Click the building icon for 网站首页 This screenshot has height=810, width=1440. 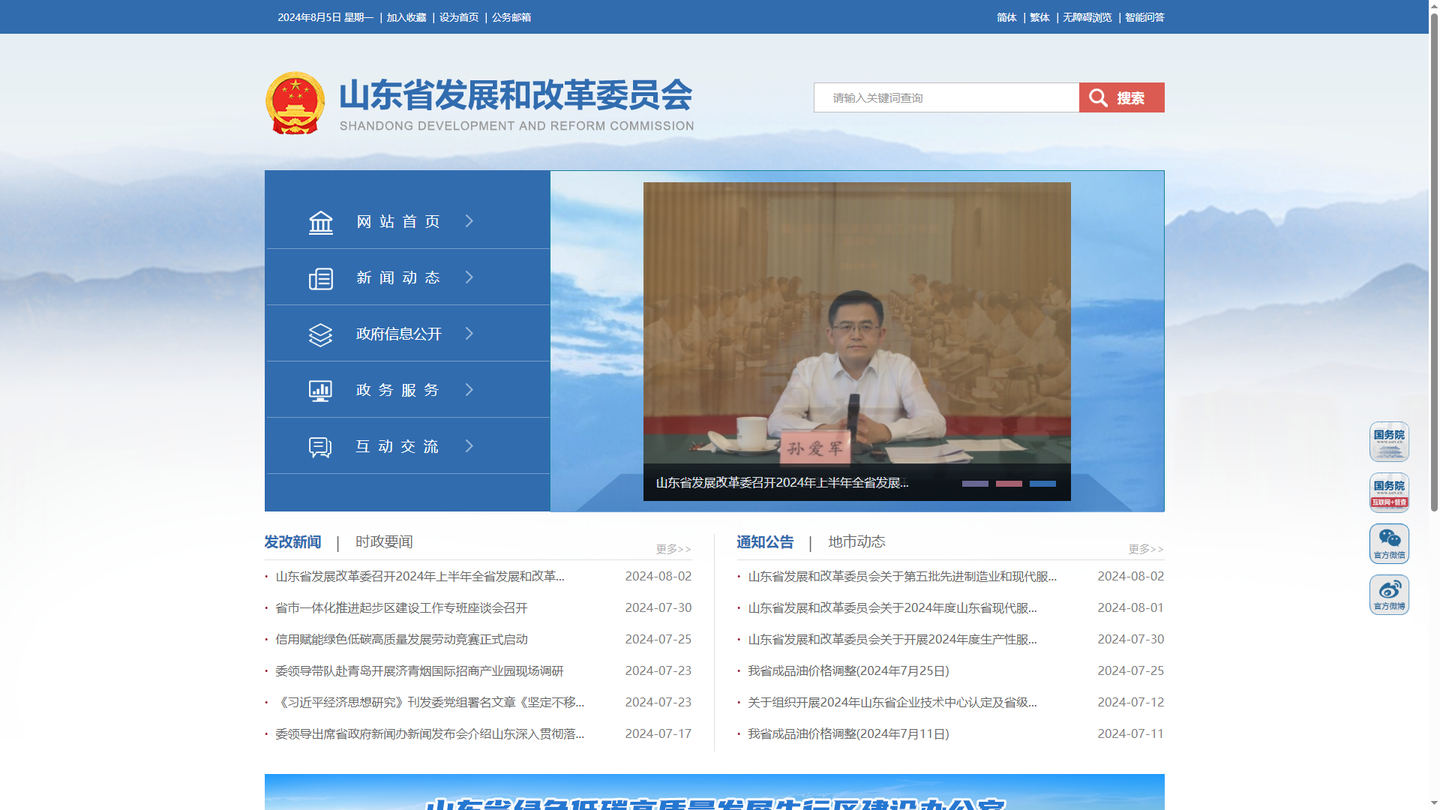pyautogui.click(x=320, y=222)
